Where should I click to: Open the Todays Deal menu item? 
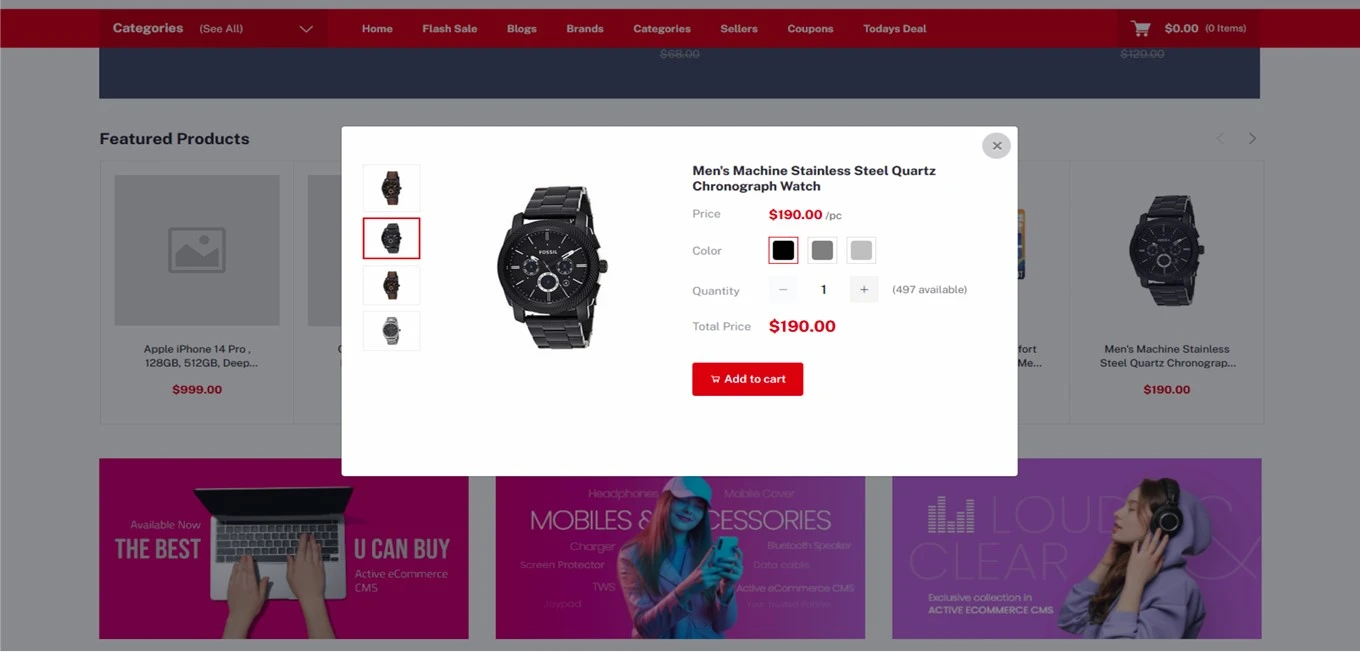[894, 29]
